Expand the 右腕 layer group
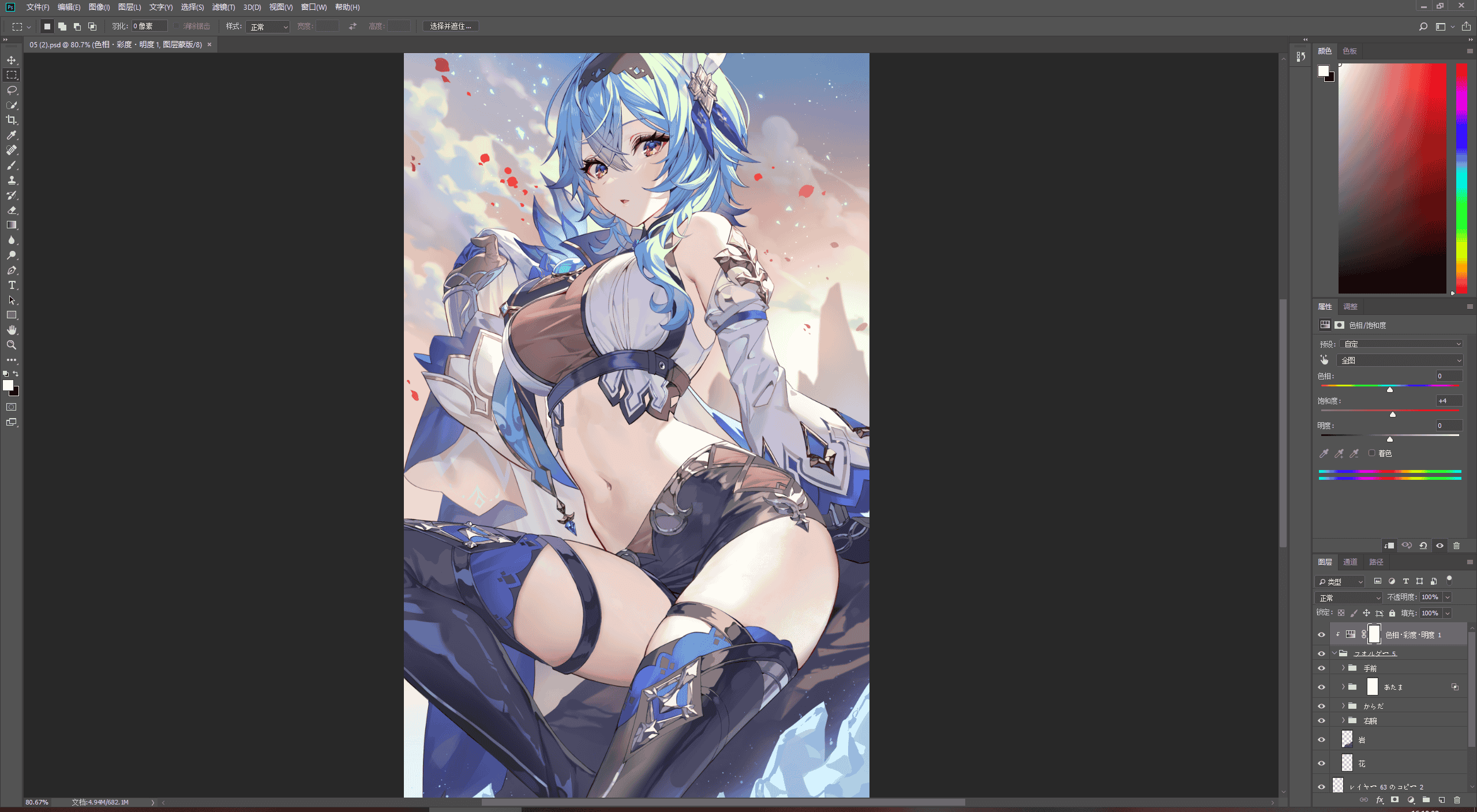The width and height of the screenshot is (1477, 812). (1343, 720)
